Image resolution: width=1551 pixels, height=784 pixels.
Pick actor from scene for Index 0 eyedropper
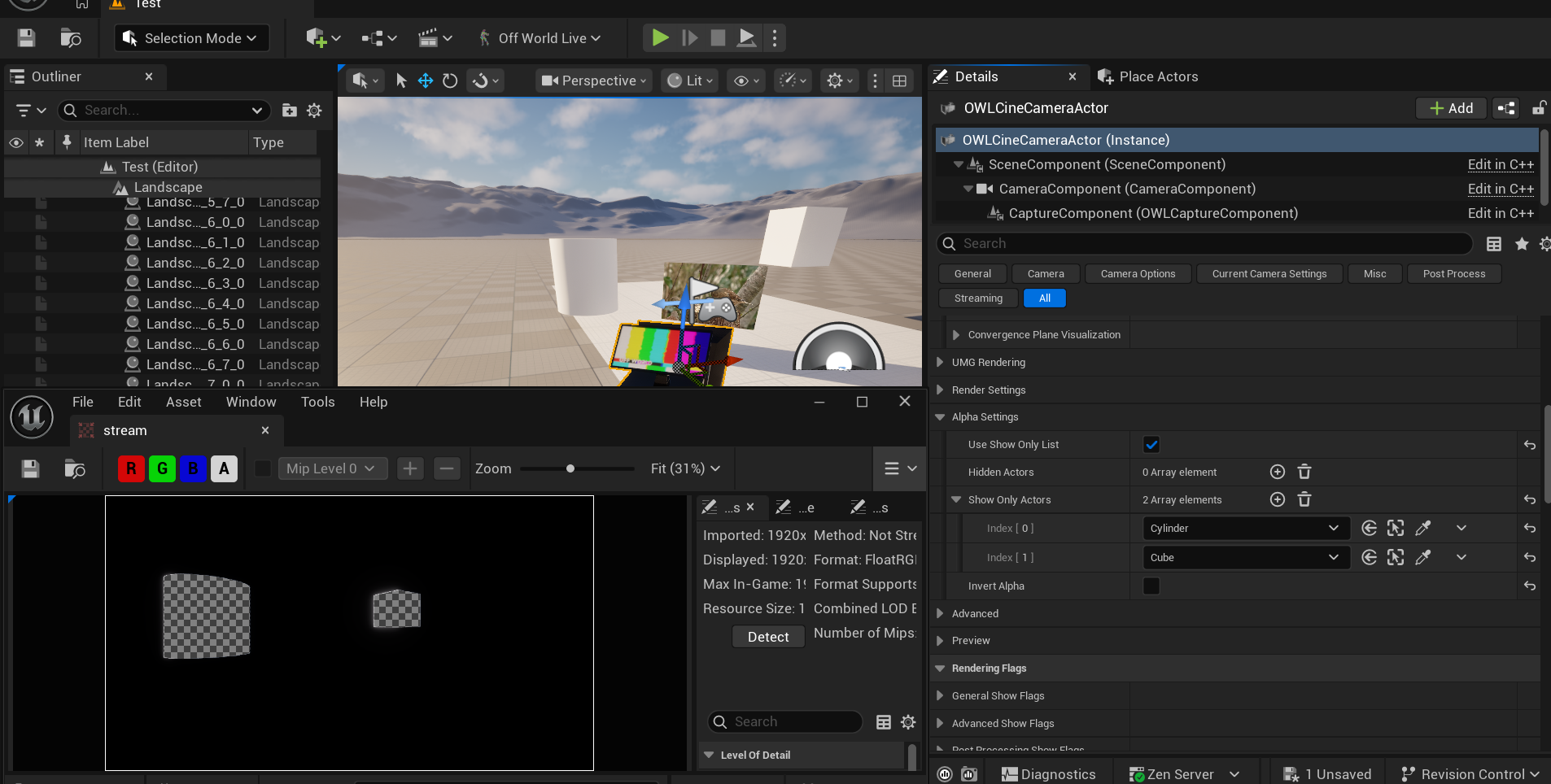1423,529
